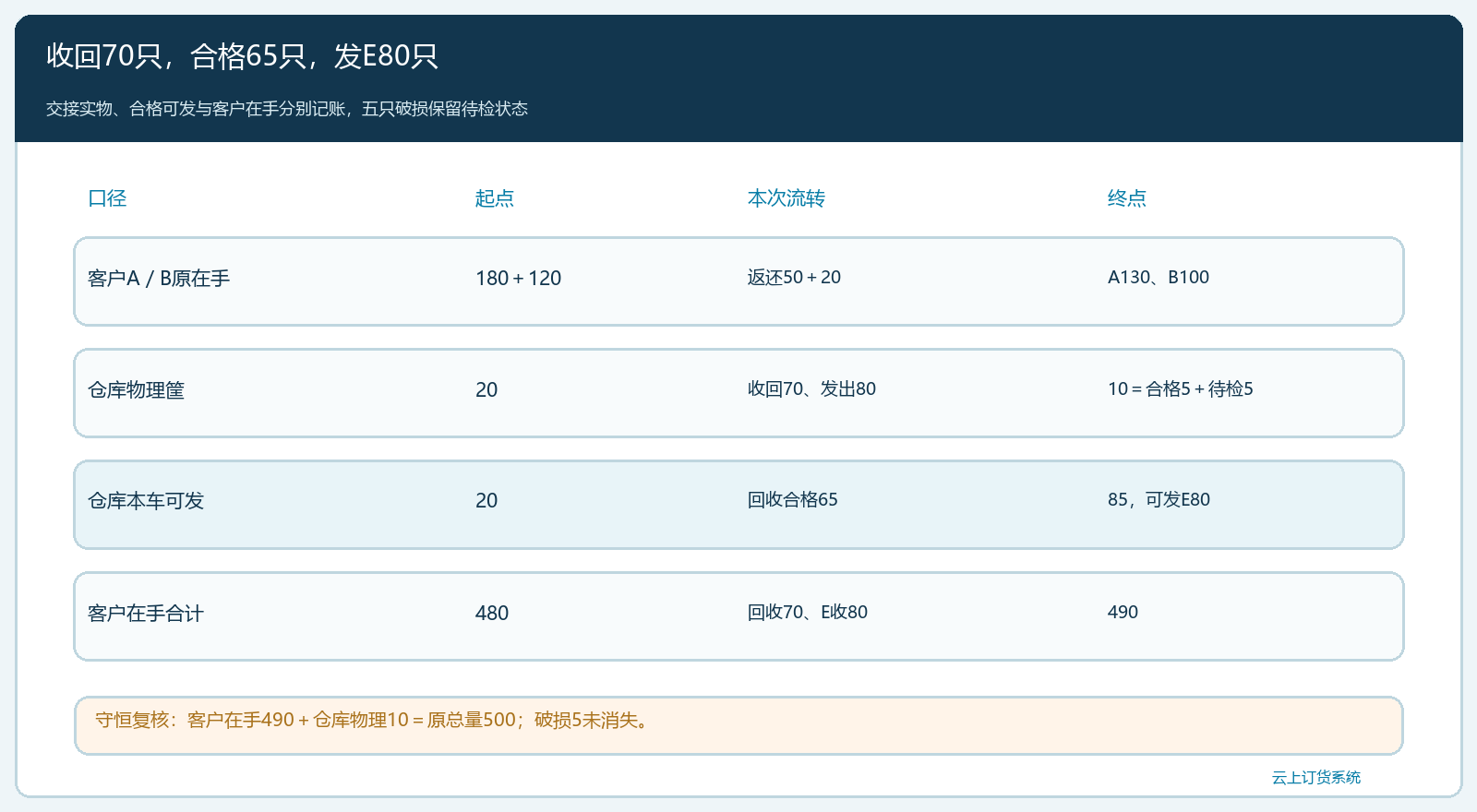Click the 起点 column header
The width and height of the screenshot is (1477, 812).
pos(495,198)
